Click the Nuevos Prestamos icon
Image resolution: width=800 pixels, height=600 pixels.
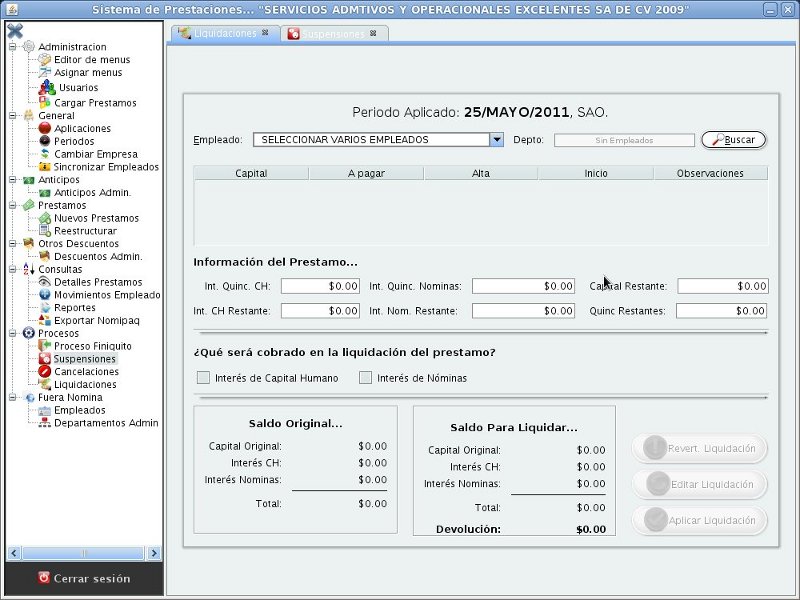click(x=45, y=218)
